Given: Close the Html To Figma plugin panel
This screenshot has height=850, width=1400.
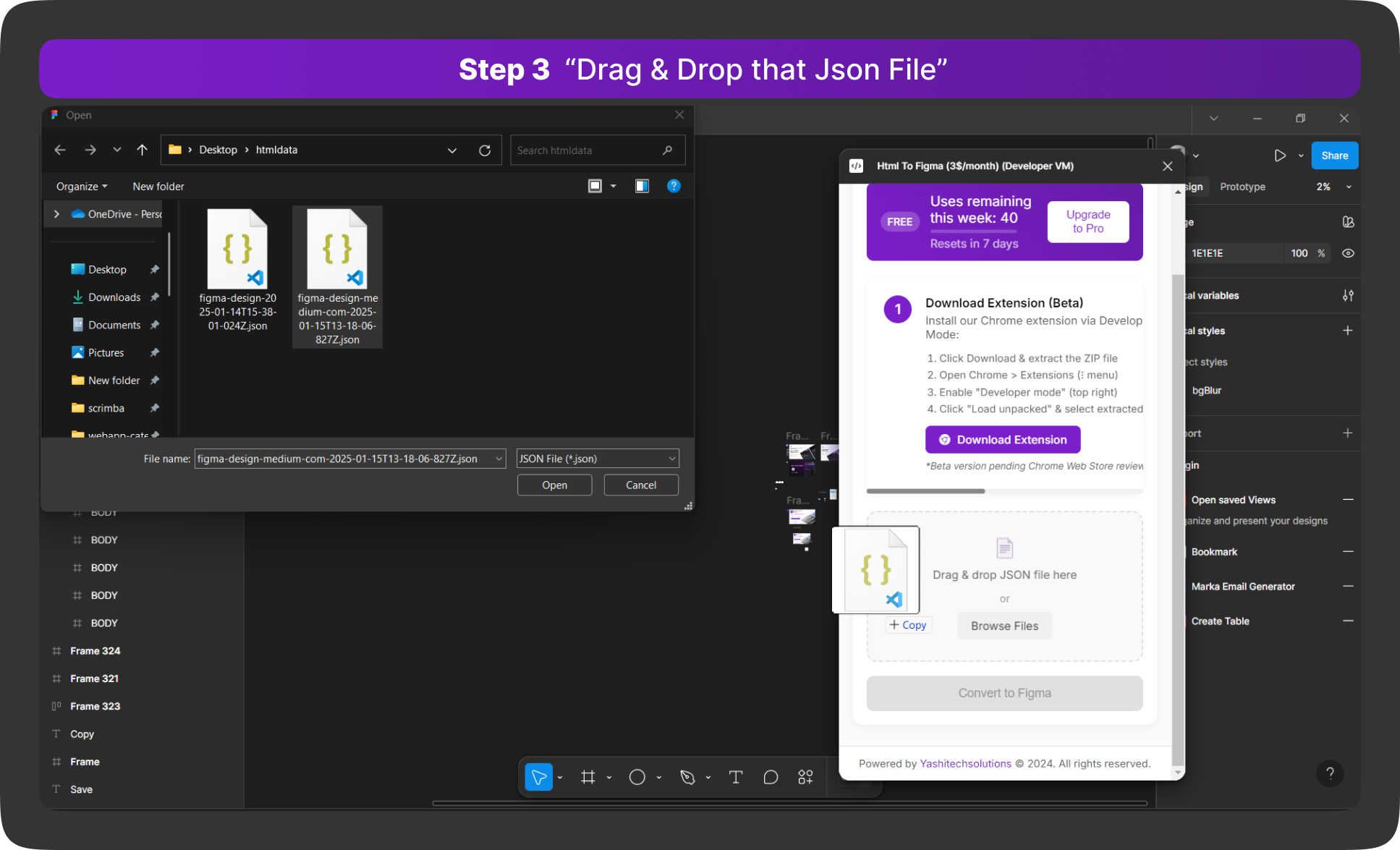Looking at the screenshot, I should click(x=1168, y=166).
